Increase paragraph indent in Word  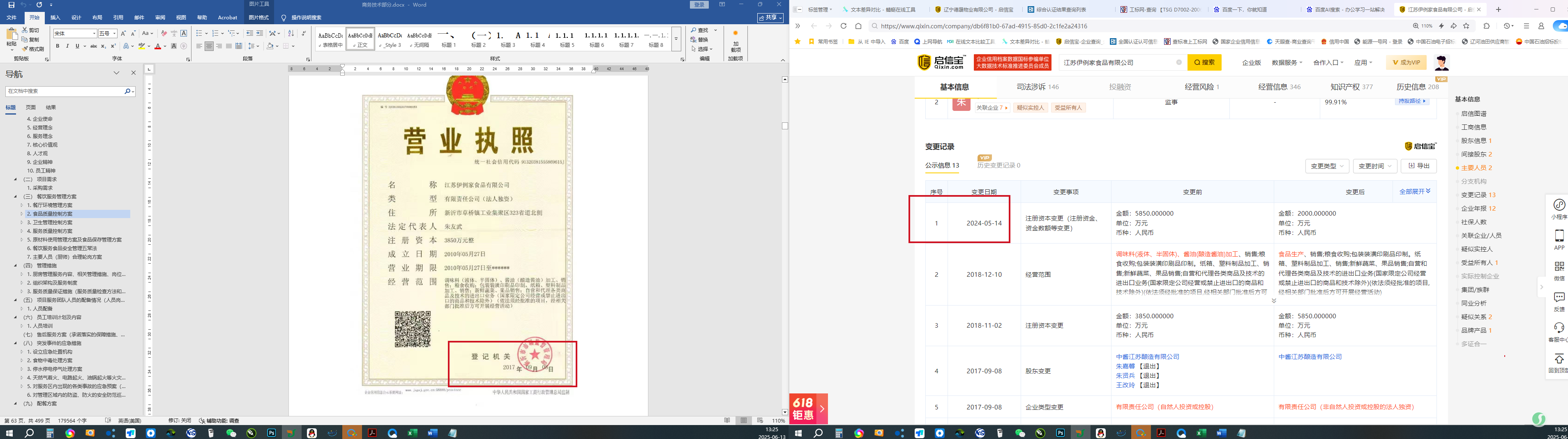point(259,33)
